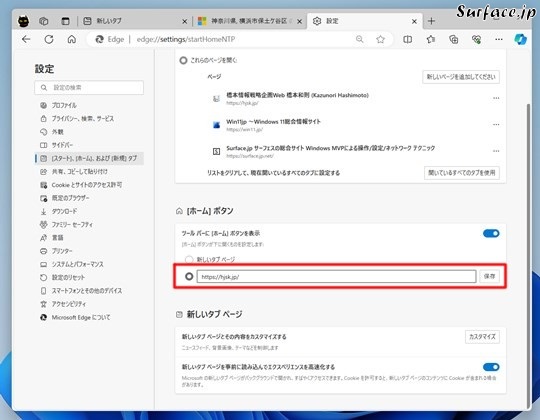Open Settings and more ellipsis menu
The image size is (540, 420).
(499, 39)
